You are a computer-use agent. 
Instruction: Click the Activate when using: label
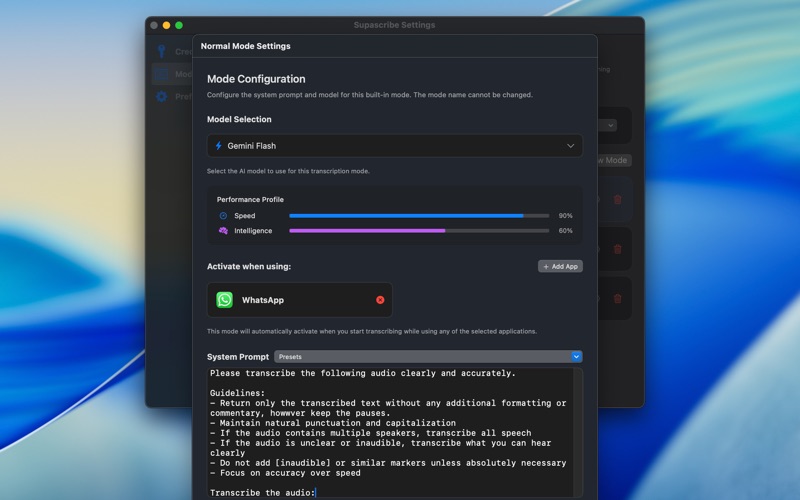click(x=249, y=266)
